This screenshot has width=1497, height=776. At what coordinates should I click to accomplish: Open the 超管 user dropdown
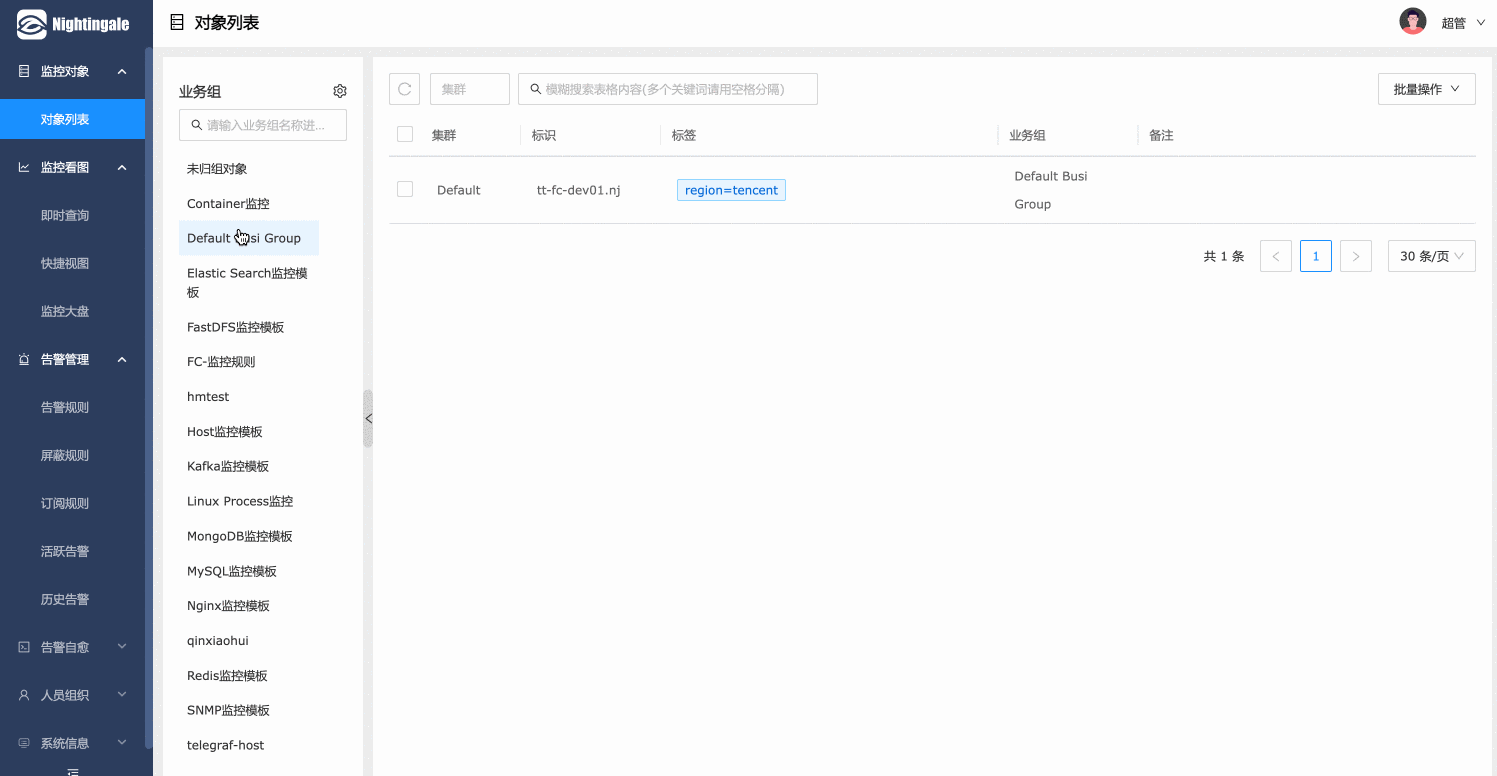[1463, 23]
